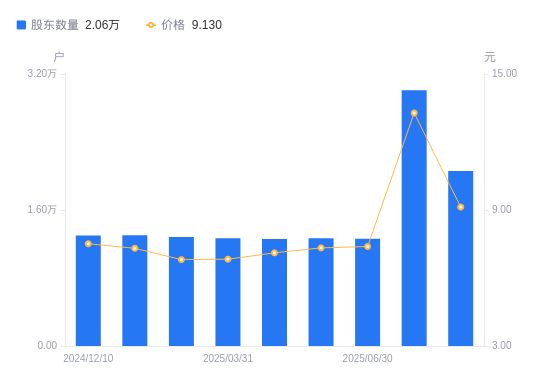Viewport: 550px width, 381px height.
Task: Select the 2.06万 shareholder count value
Action: [102, 25]
